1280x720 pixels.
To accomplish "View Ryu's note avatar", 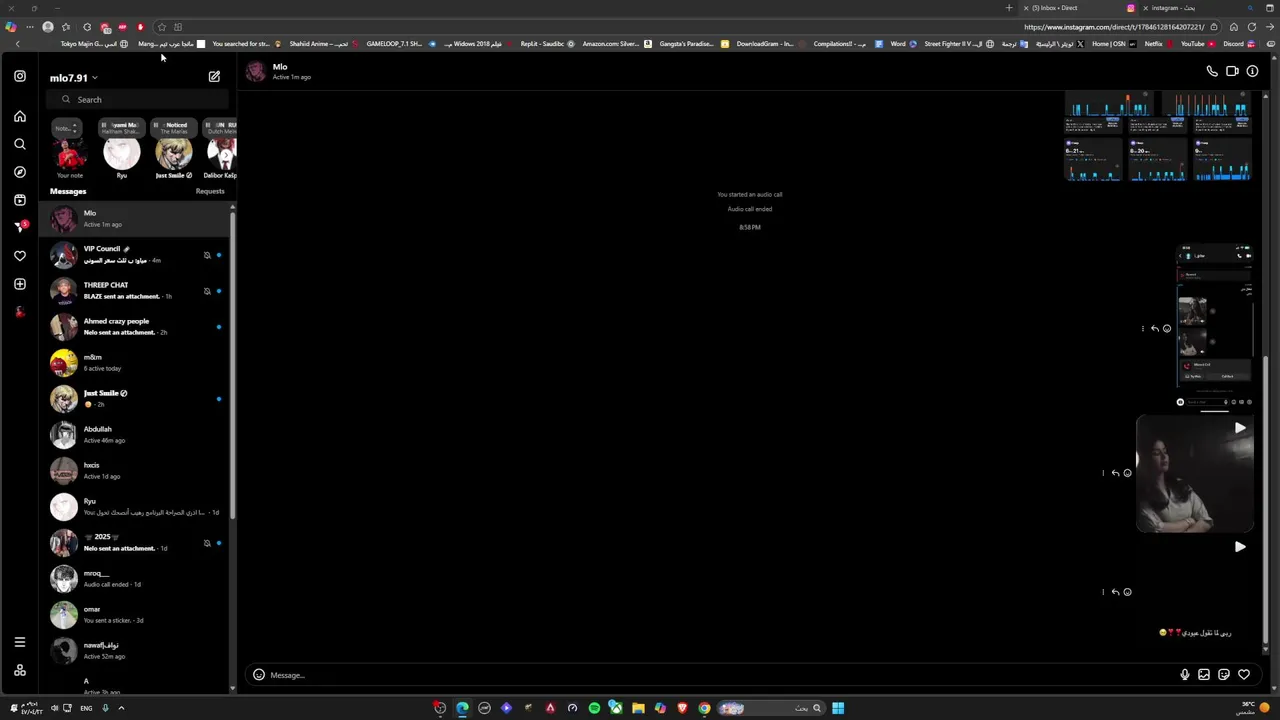I will [x=122, y=154].
